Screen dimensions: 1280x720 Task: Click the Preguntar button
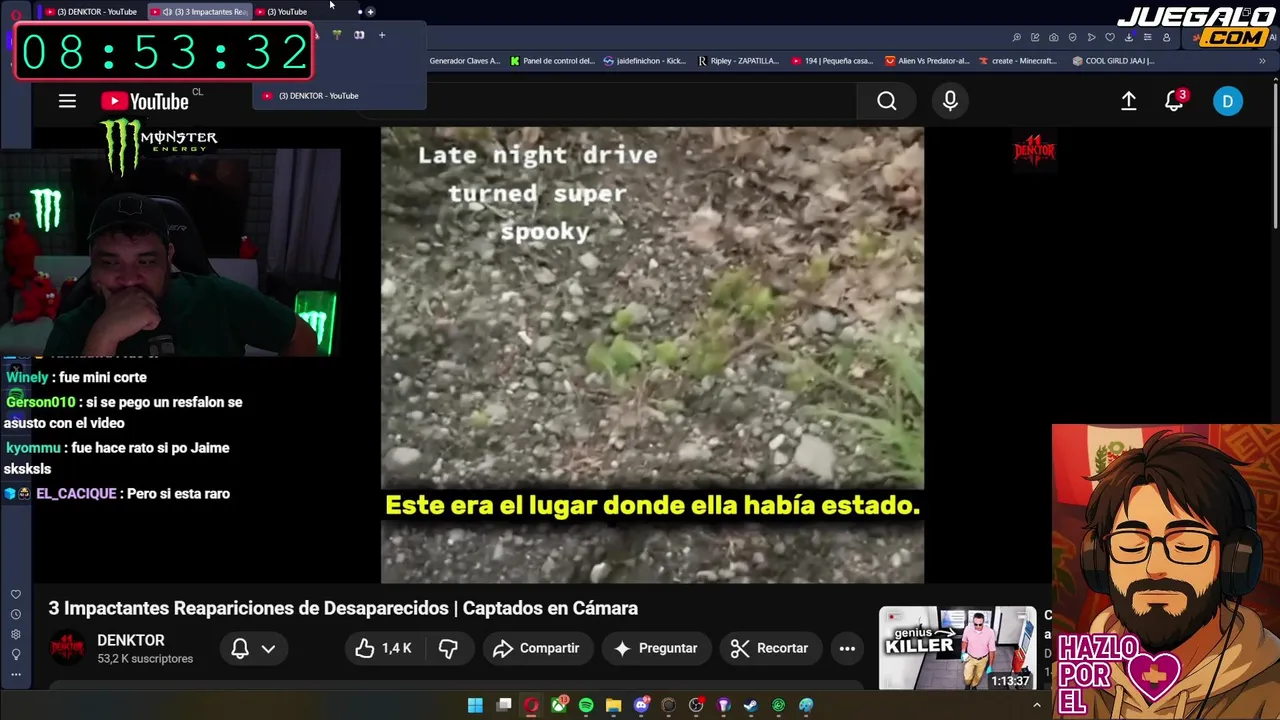[655, 648]
